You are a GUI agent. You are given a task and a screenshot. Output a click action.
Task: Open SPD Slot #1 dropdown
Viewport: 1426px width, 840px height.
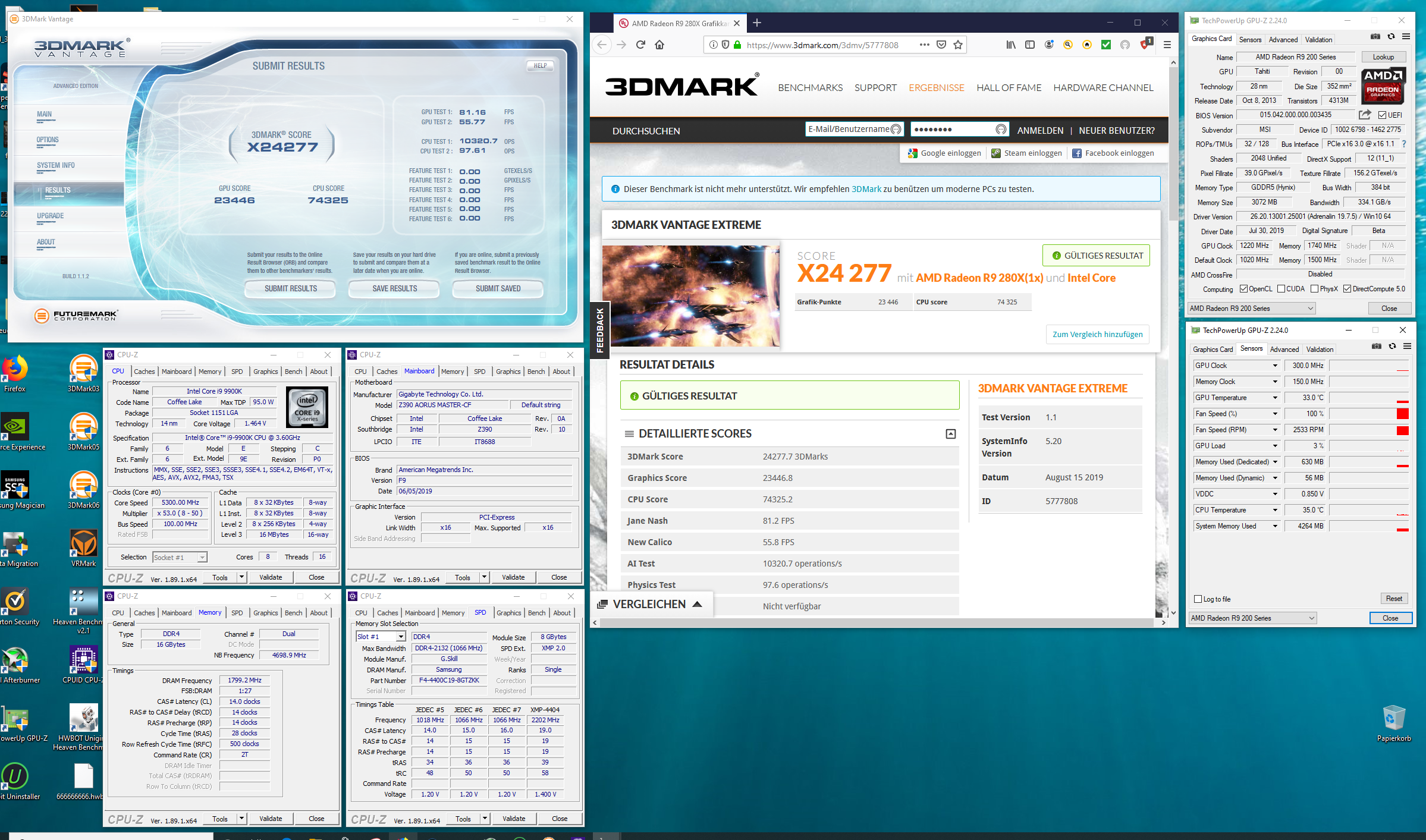click(381, 637)
